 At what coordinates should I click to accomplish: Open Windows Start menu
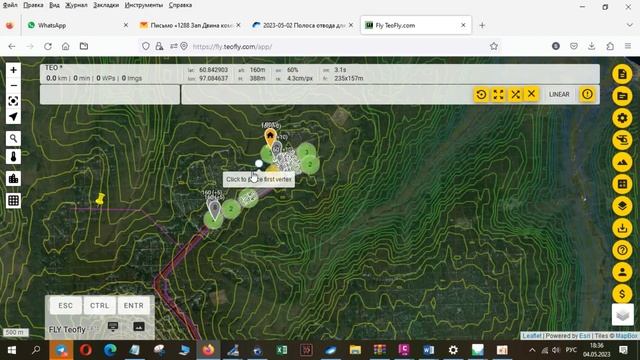(x=11, y=350)
